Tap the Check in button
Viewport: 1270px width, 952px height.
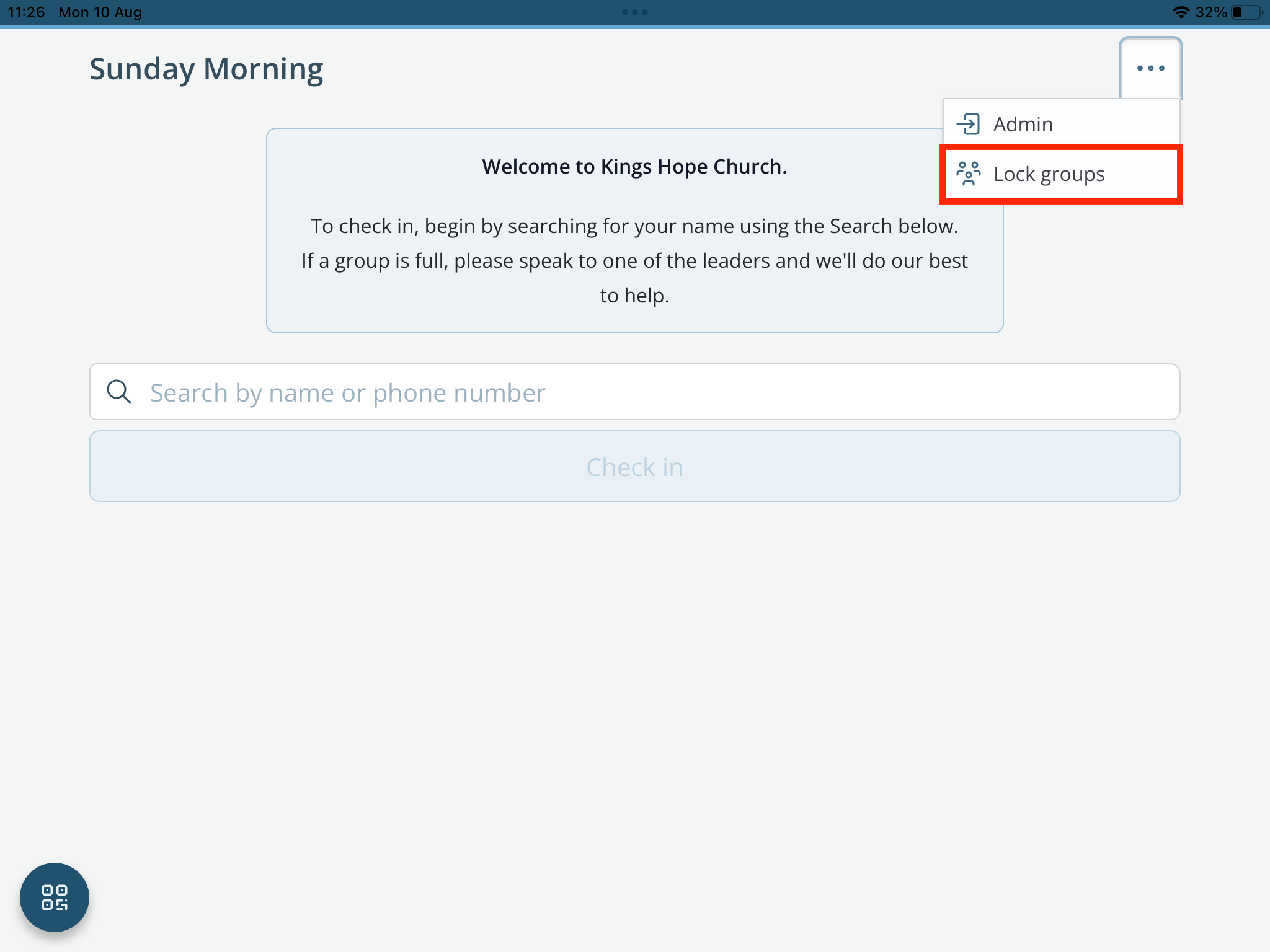[634, 467]
